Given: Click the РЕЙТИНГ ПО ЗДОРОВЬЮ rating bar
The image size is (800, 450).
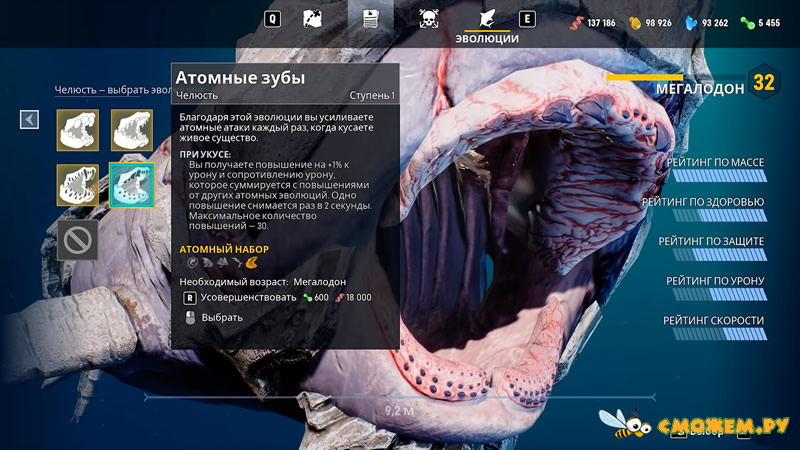Looking at the screenshot, I should point(720,215).
